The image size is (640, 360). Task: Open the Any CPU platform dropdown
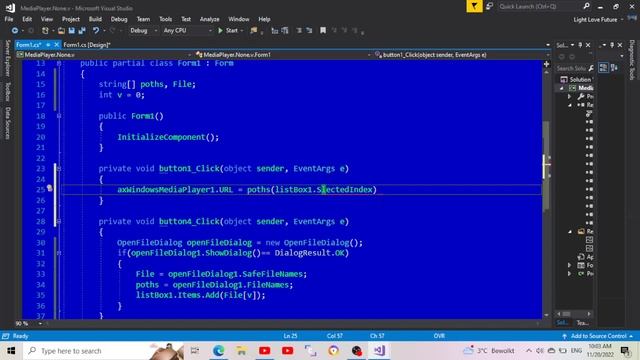[187, 31]
